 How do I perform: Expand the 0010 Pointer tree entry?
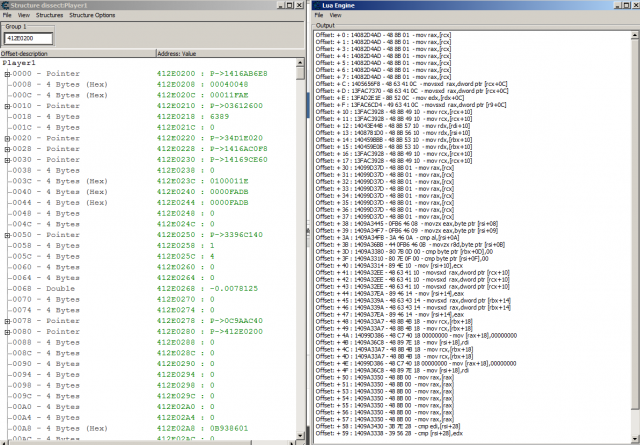pyautogui.click(x=7, y=103)
